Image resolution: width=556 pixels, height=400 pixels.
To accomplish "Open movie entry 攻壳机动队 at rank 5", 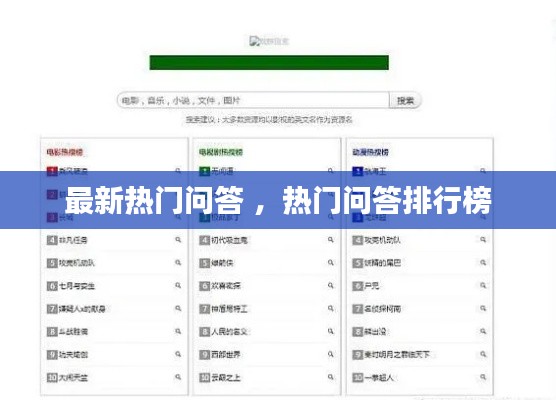I will pos(77,263).
